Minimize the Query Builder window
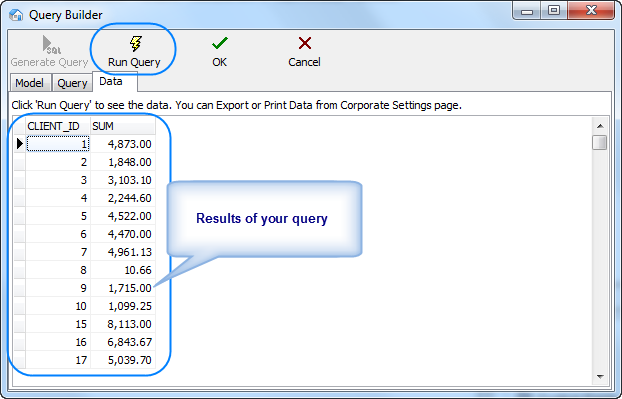The width and height of the screenshot is (622, 399). pyautogui.click(x=527, y=11)
